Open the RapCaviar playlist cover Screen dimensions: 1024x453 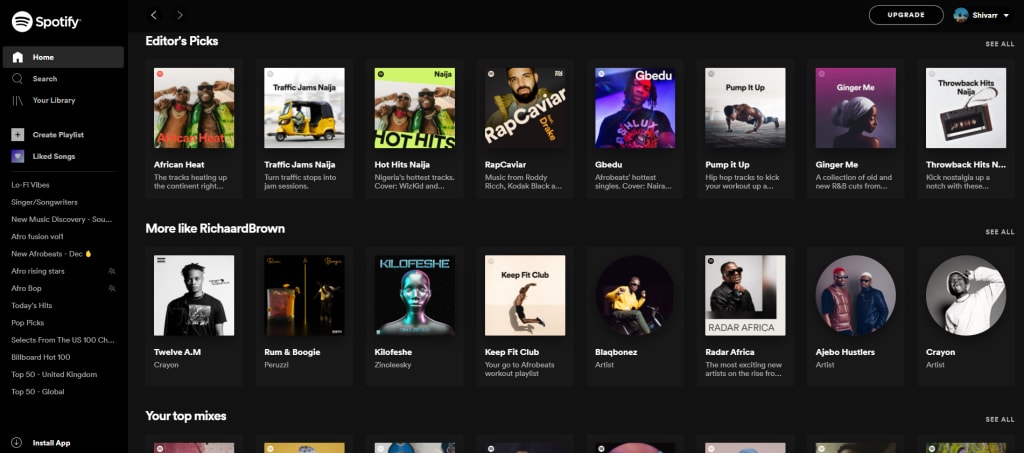pos(525,108)
